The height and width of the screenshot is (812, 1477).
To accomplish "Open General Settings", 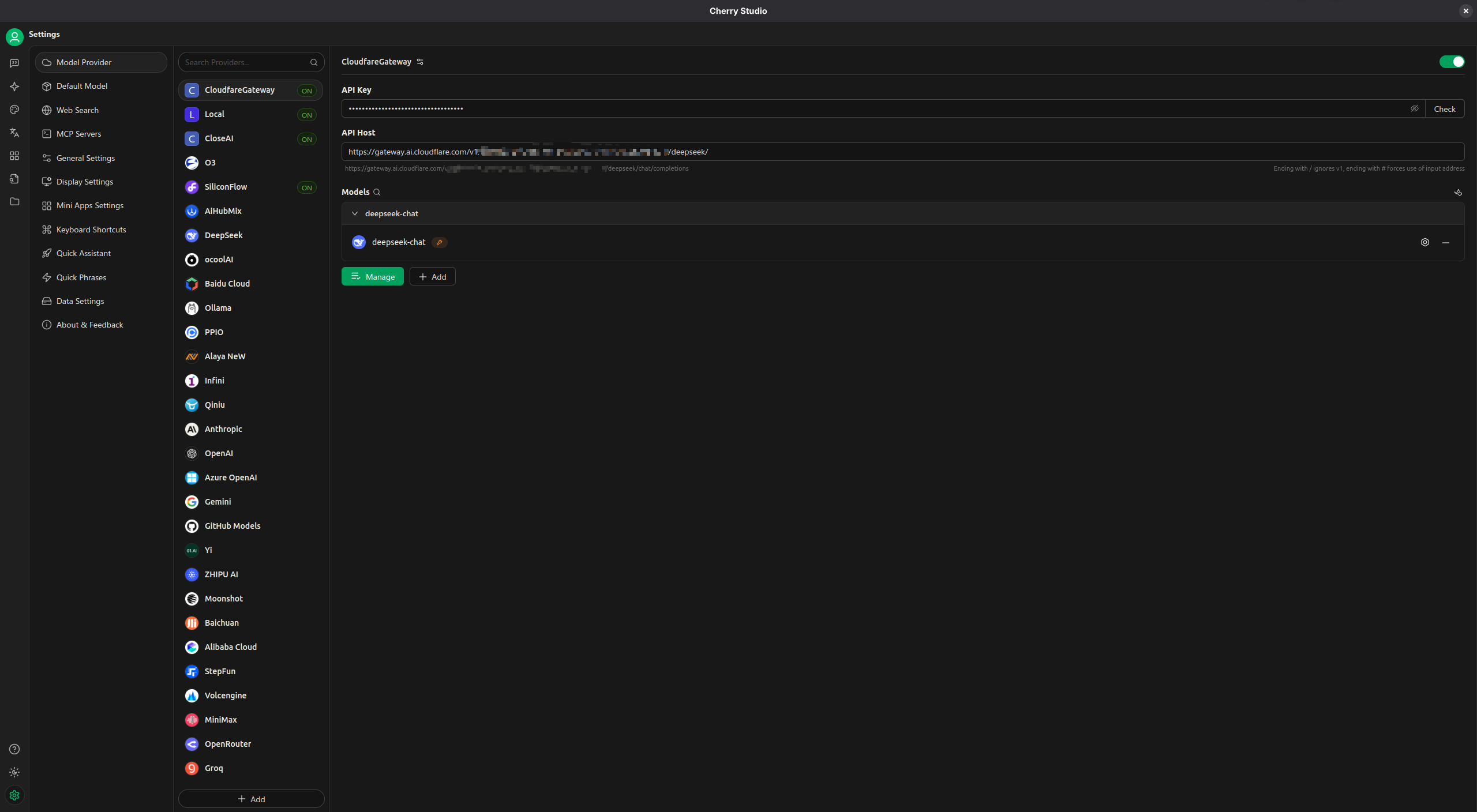I will (x=101, y=158).
